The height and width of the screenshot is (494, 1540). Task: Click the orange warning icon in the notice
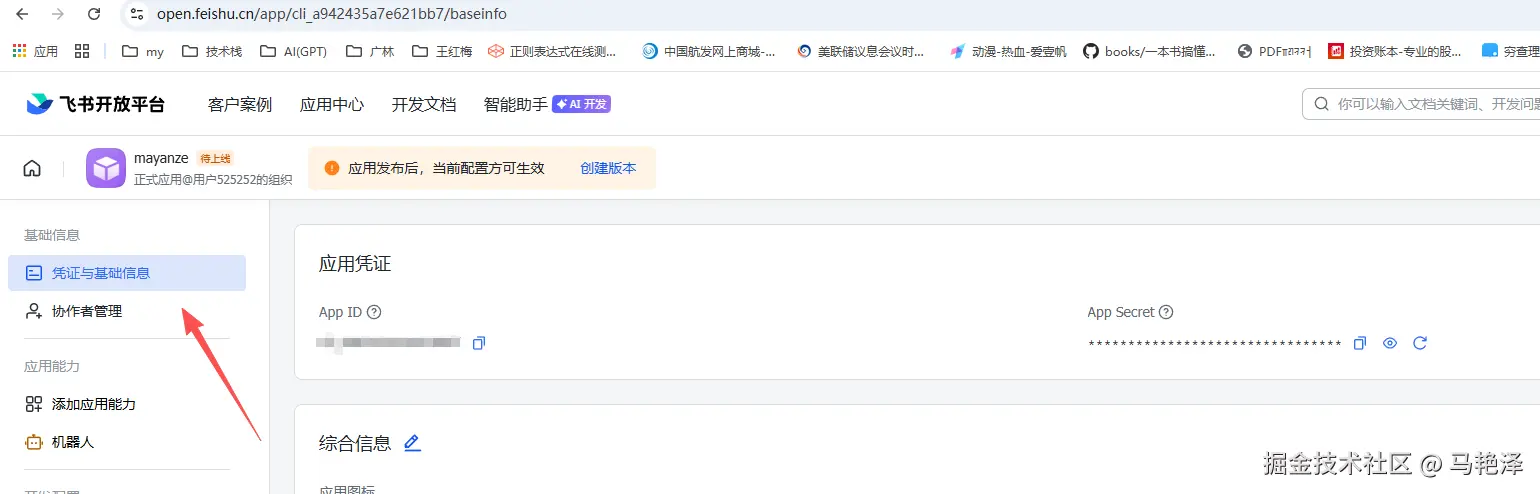pyautogui.click(x=332, y=168)
